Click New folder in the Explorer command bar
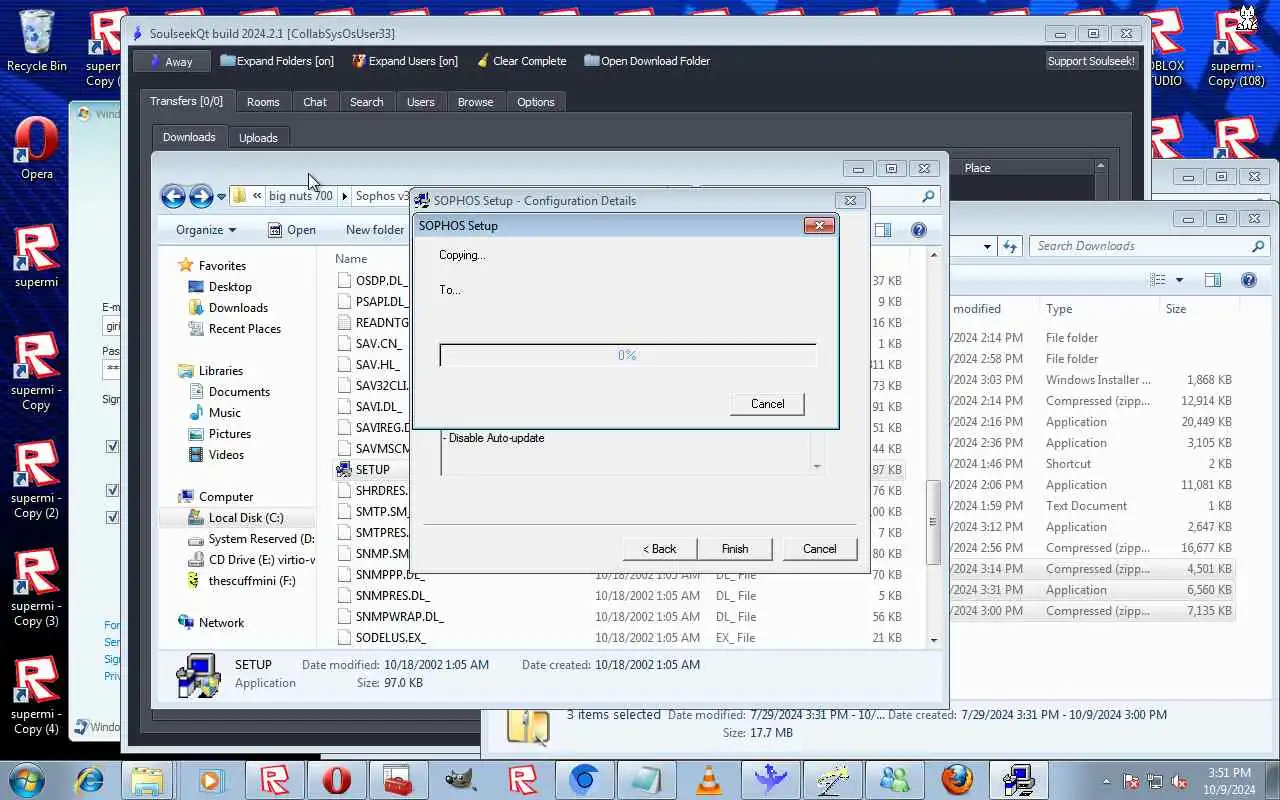1280x800 pixels. [x=375, y=230]
